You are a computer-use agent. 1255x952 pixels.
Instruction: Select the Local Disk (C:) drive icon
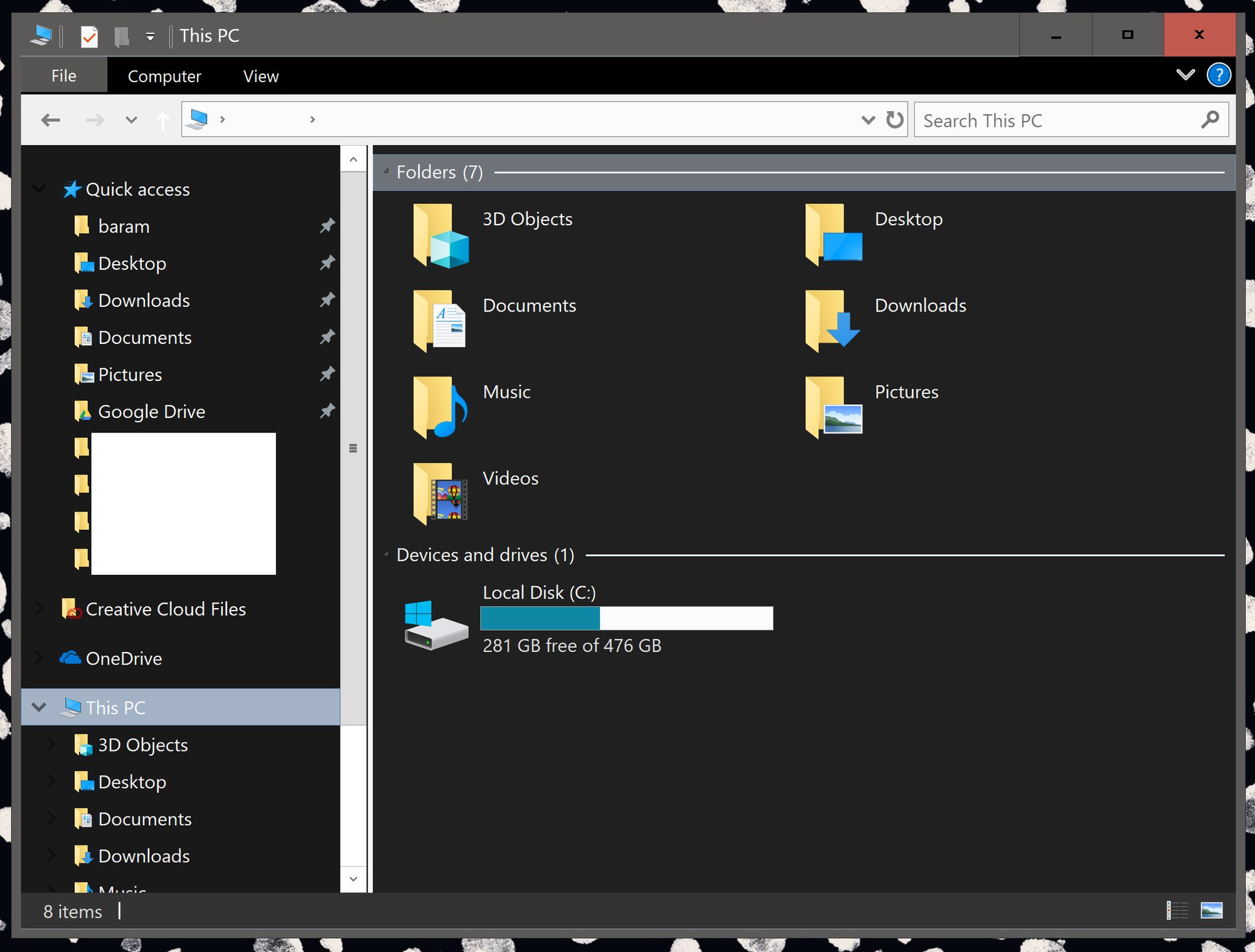(436, 625)
